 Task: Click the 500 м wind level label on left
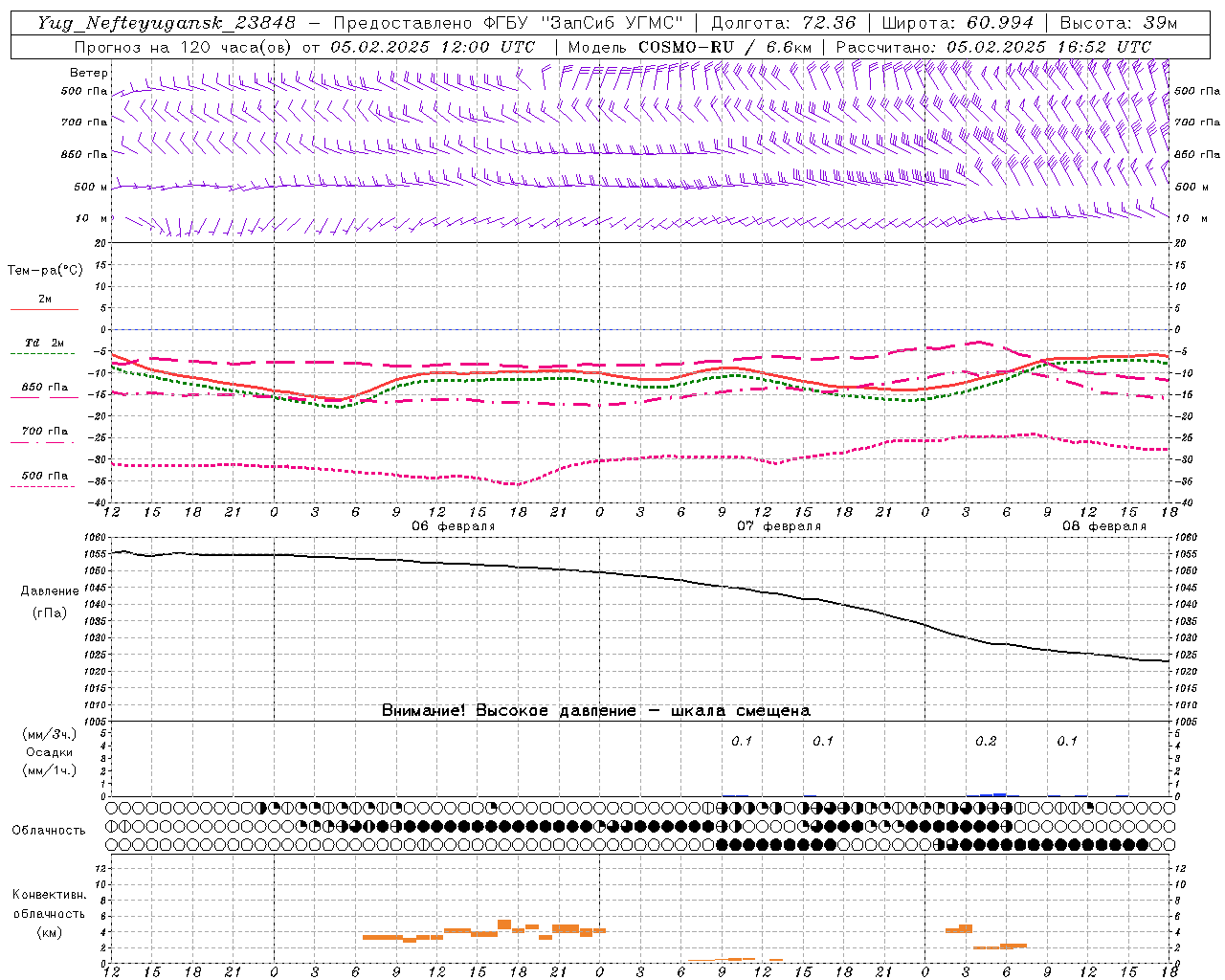pos(91,188)
